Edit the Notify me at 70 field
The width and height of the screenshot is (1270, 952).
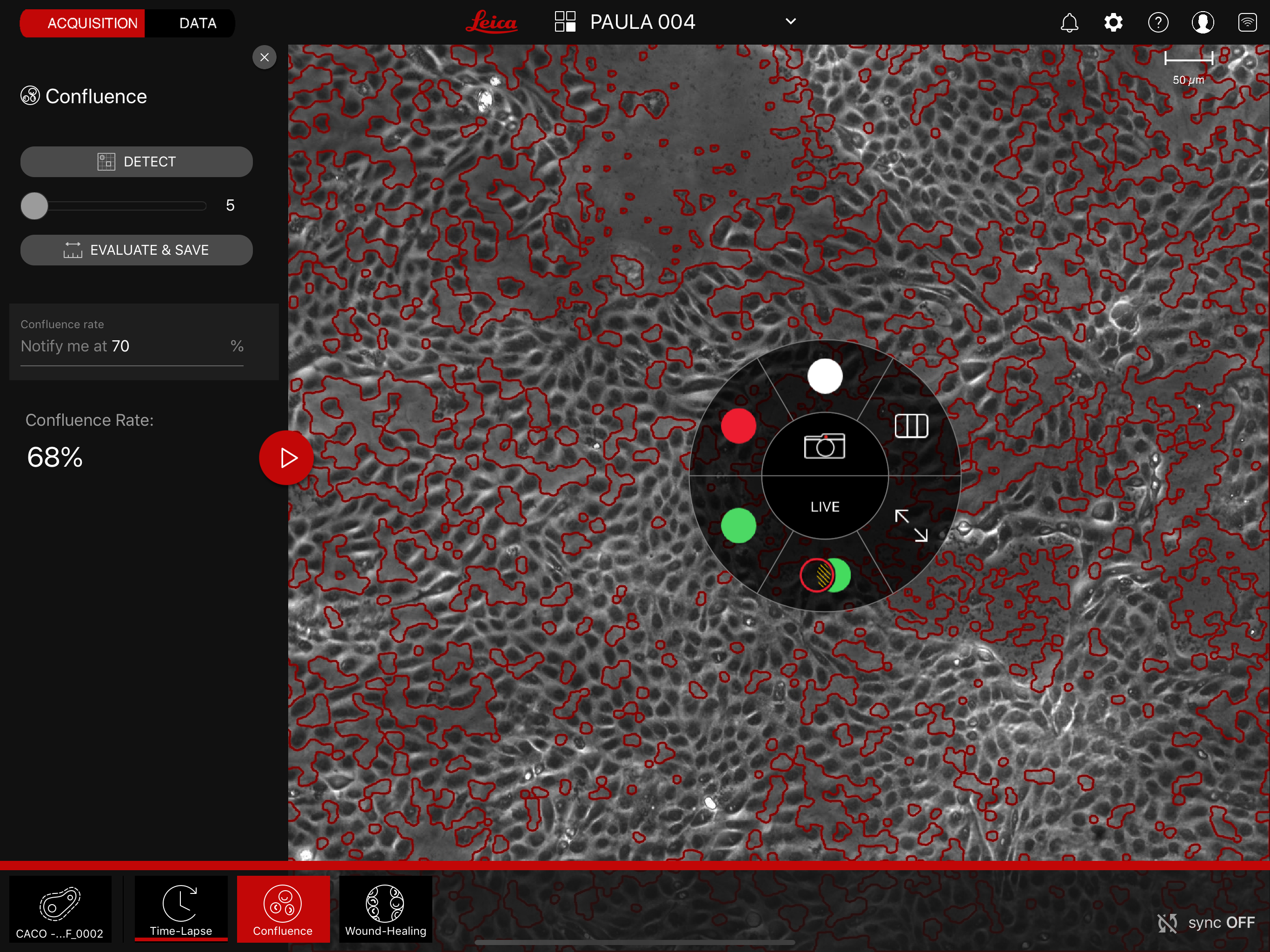(132, 346)
